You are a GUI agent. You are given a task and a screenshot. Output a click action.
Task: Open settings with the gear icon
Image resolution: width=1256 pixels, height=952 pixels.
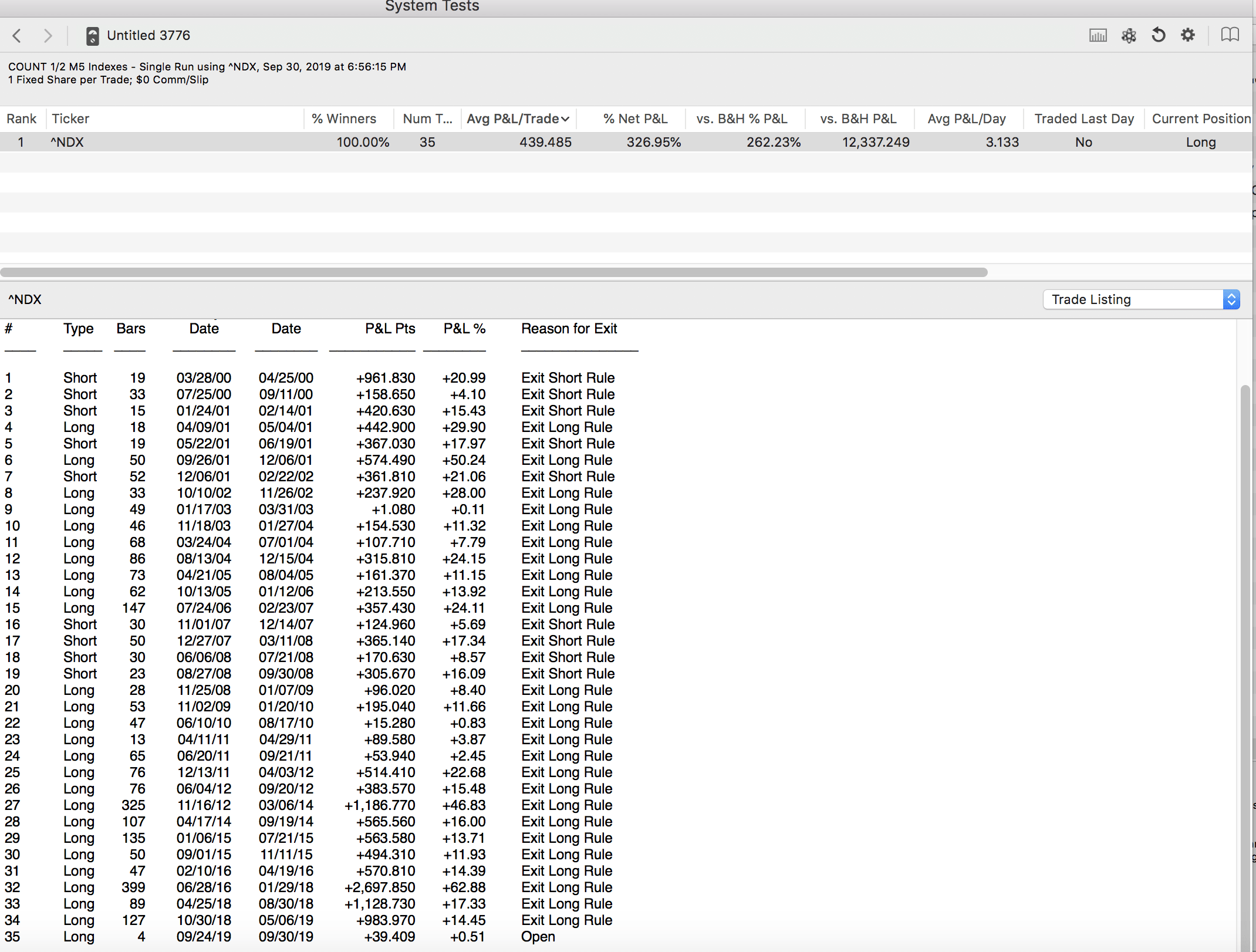[1188, 36]
